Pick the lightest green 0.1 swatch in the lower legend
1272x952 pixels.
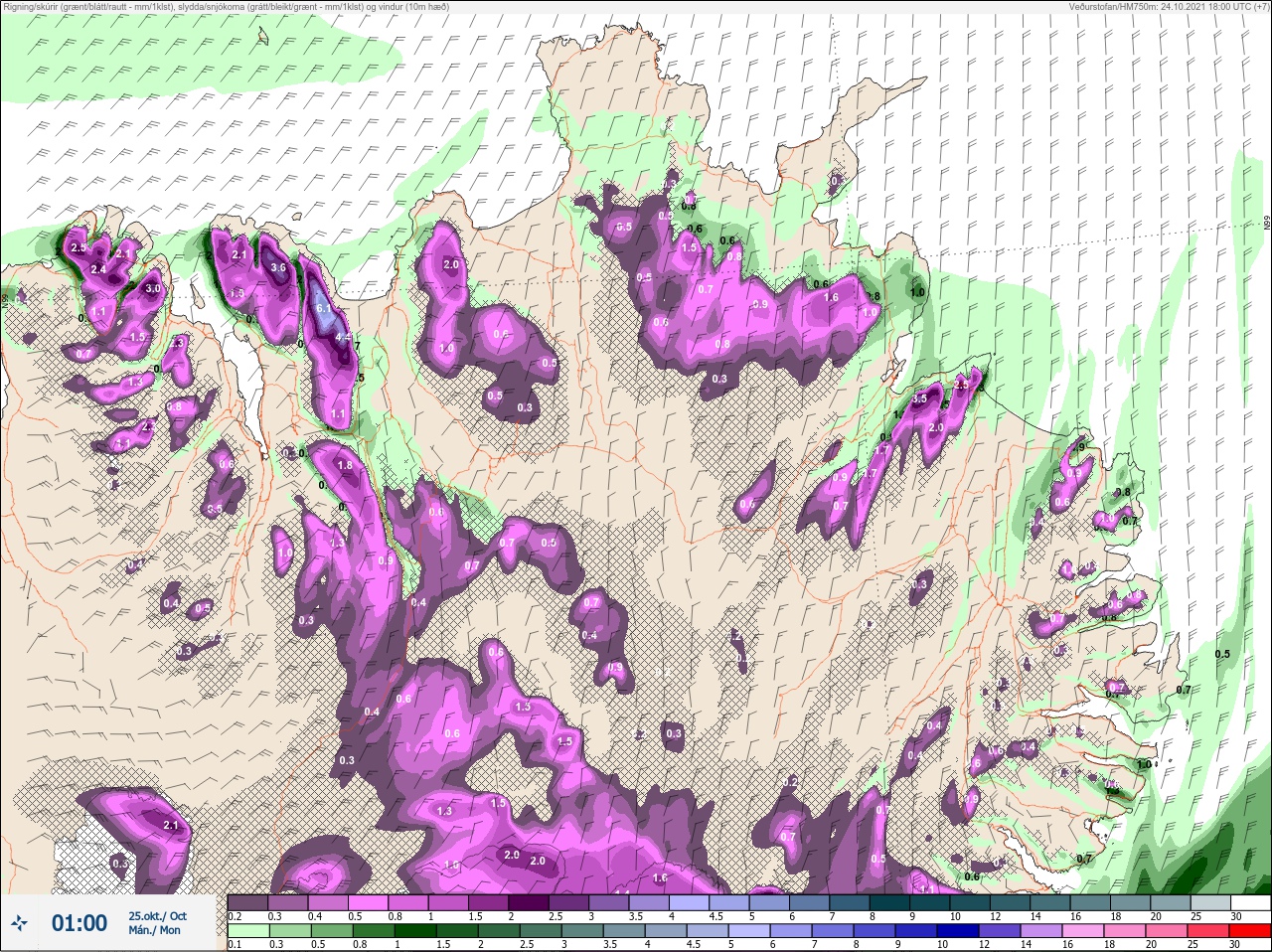[247, 930]
